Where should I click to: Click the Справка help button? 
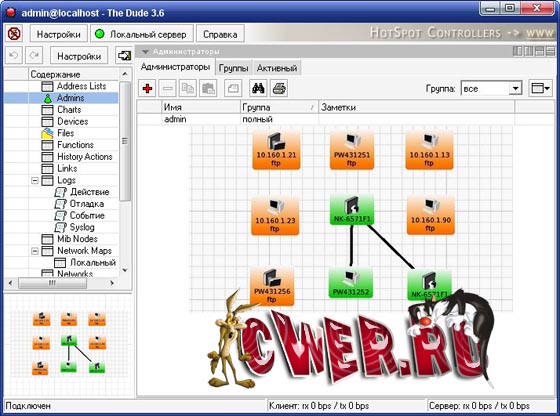pyautogui.click(x=220, y=34)
